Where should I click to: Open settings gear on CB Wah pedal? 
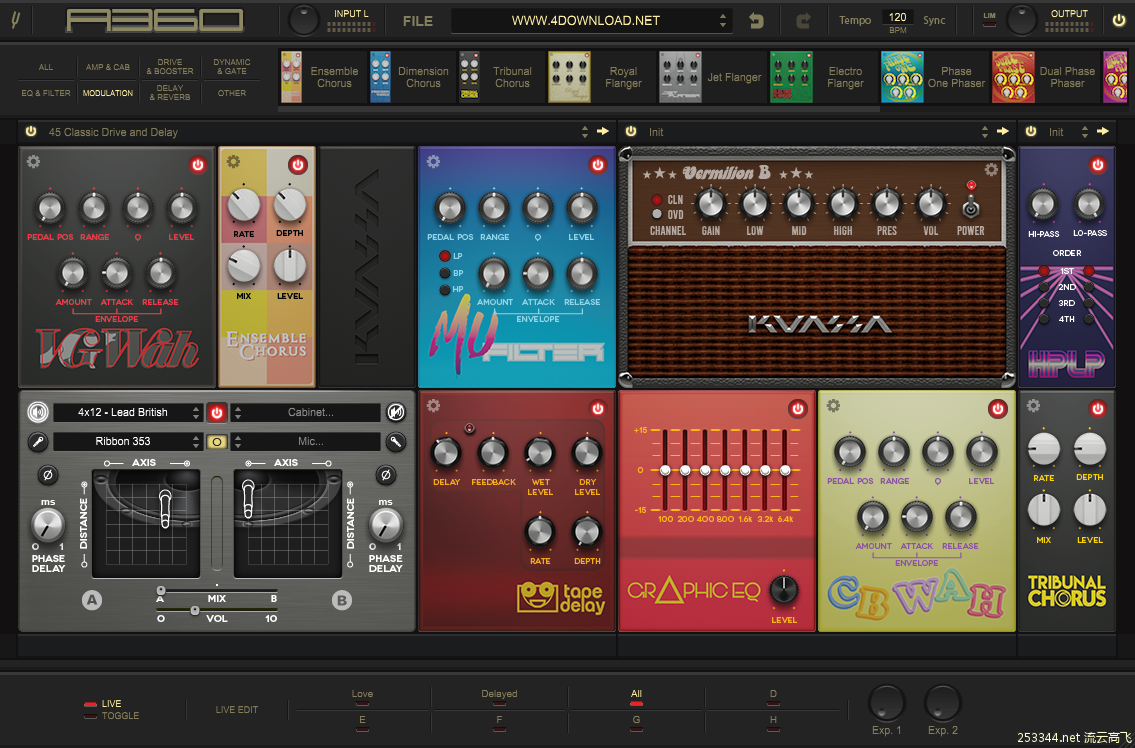pyautogui.click(x=833, y=405)
